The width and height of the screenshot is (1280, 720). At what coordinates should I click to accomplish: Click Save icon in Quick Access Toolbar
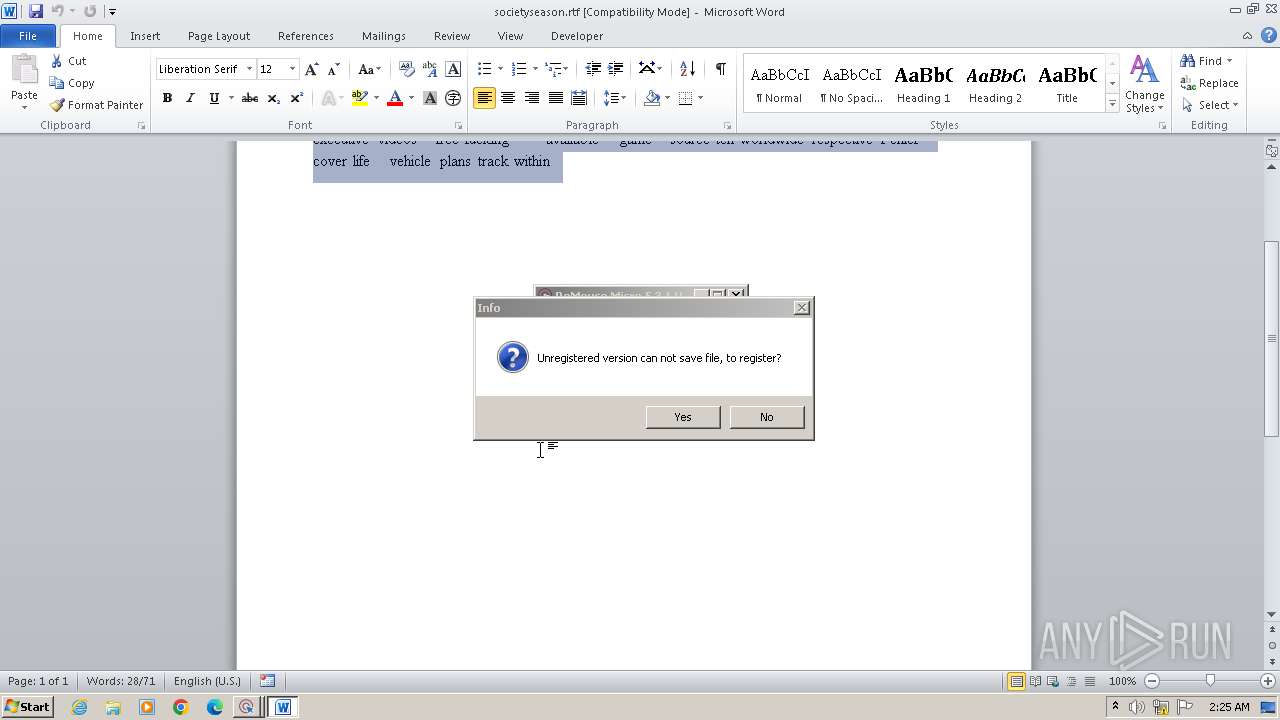pyautogui.click(x=36, y=11)
